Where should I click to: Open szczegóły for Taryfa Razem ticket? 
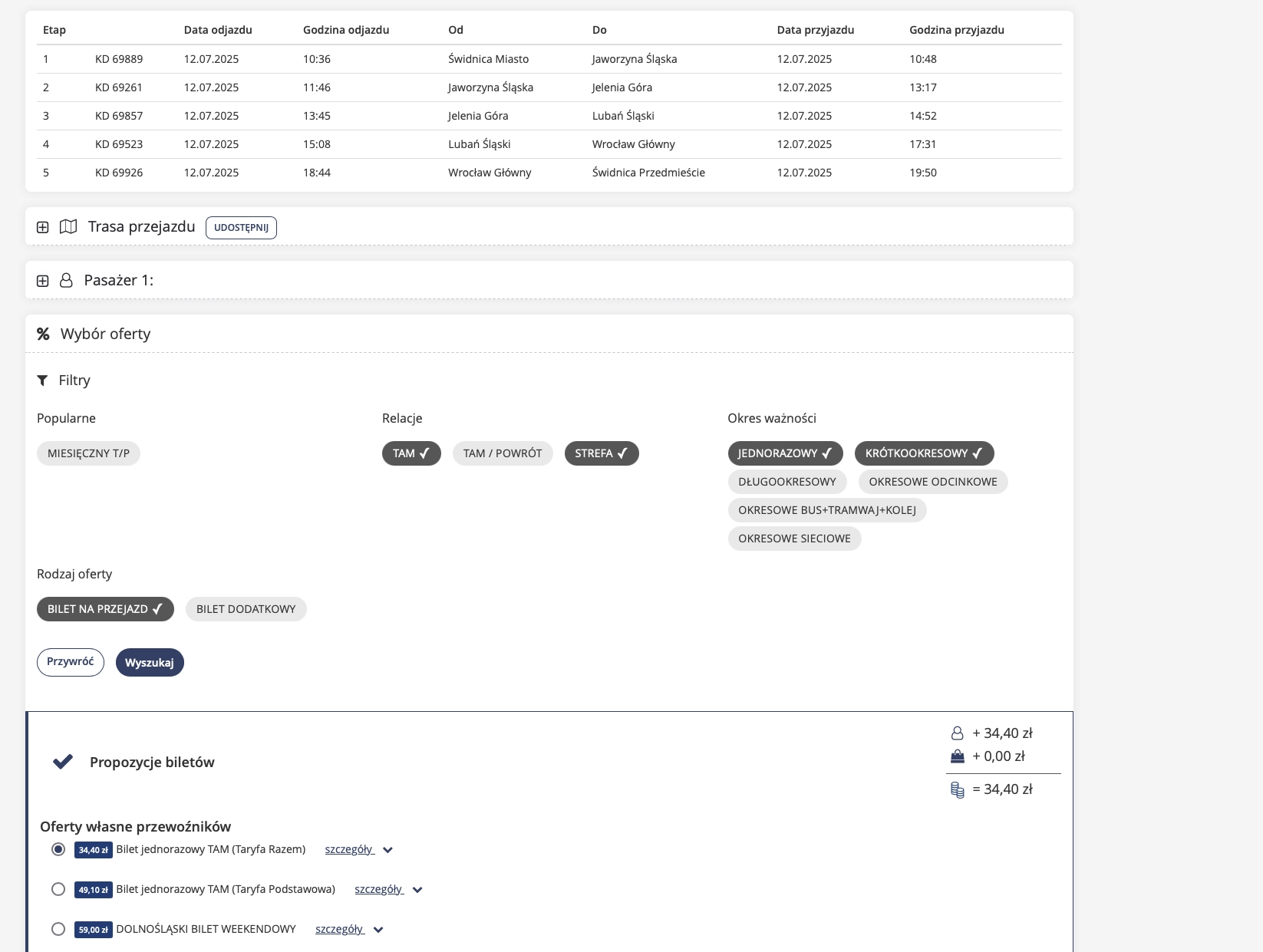(x=349, y=849)
